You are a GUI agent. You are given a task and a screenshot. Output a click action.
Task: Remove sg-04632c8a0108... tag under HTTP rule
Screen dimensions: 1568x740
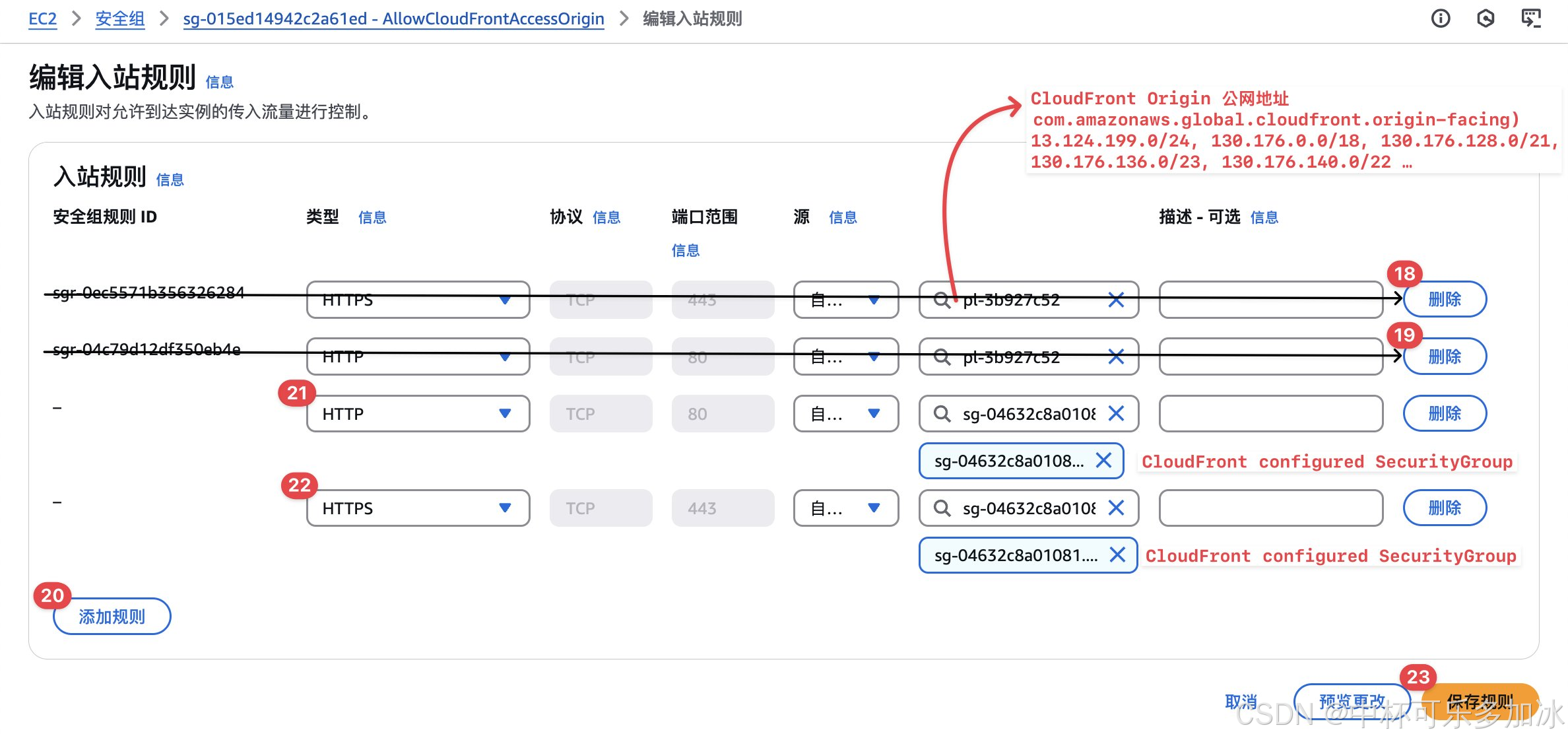[1103, 461]
